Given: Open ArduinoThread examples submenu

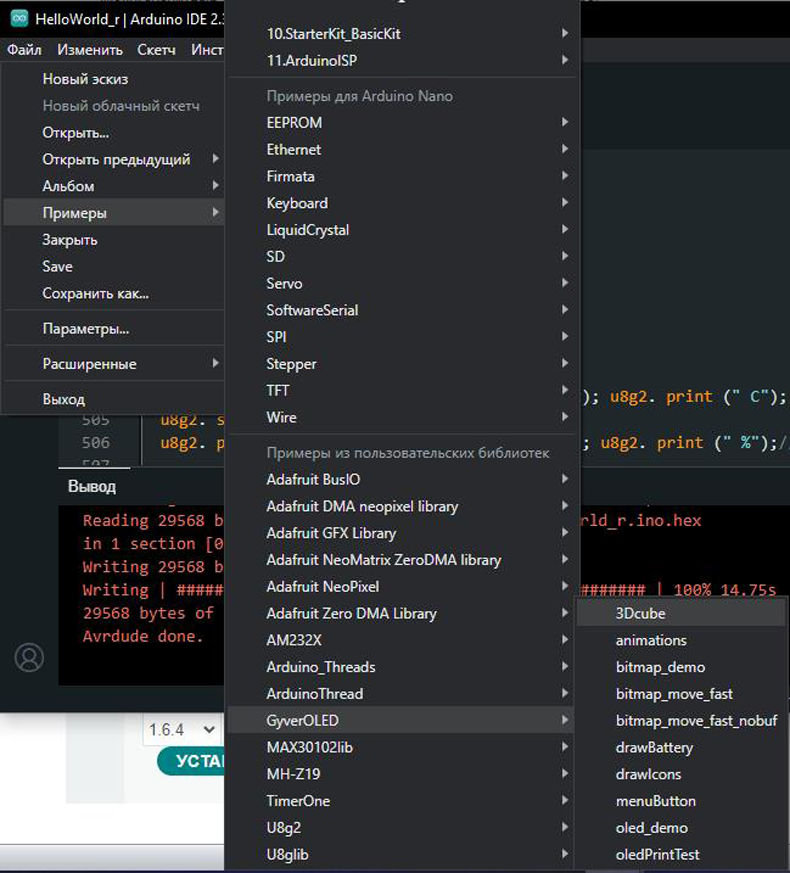Looking at the screenshot, I should click(x=402, y=694).
